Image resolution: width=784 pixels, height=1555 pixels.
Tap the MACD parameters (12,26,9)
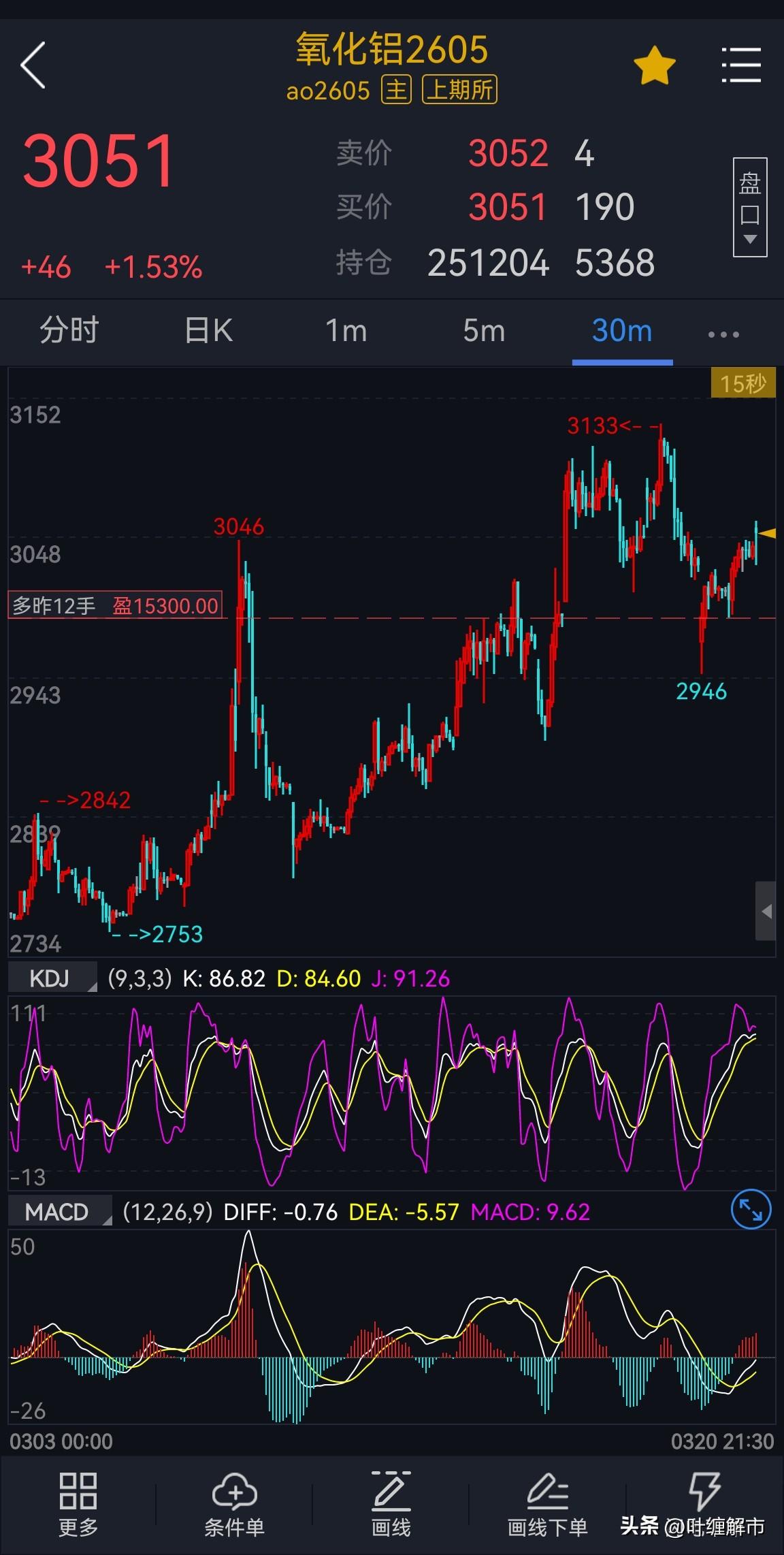(167, 1212)
